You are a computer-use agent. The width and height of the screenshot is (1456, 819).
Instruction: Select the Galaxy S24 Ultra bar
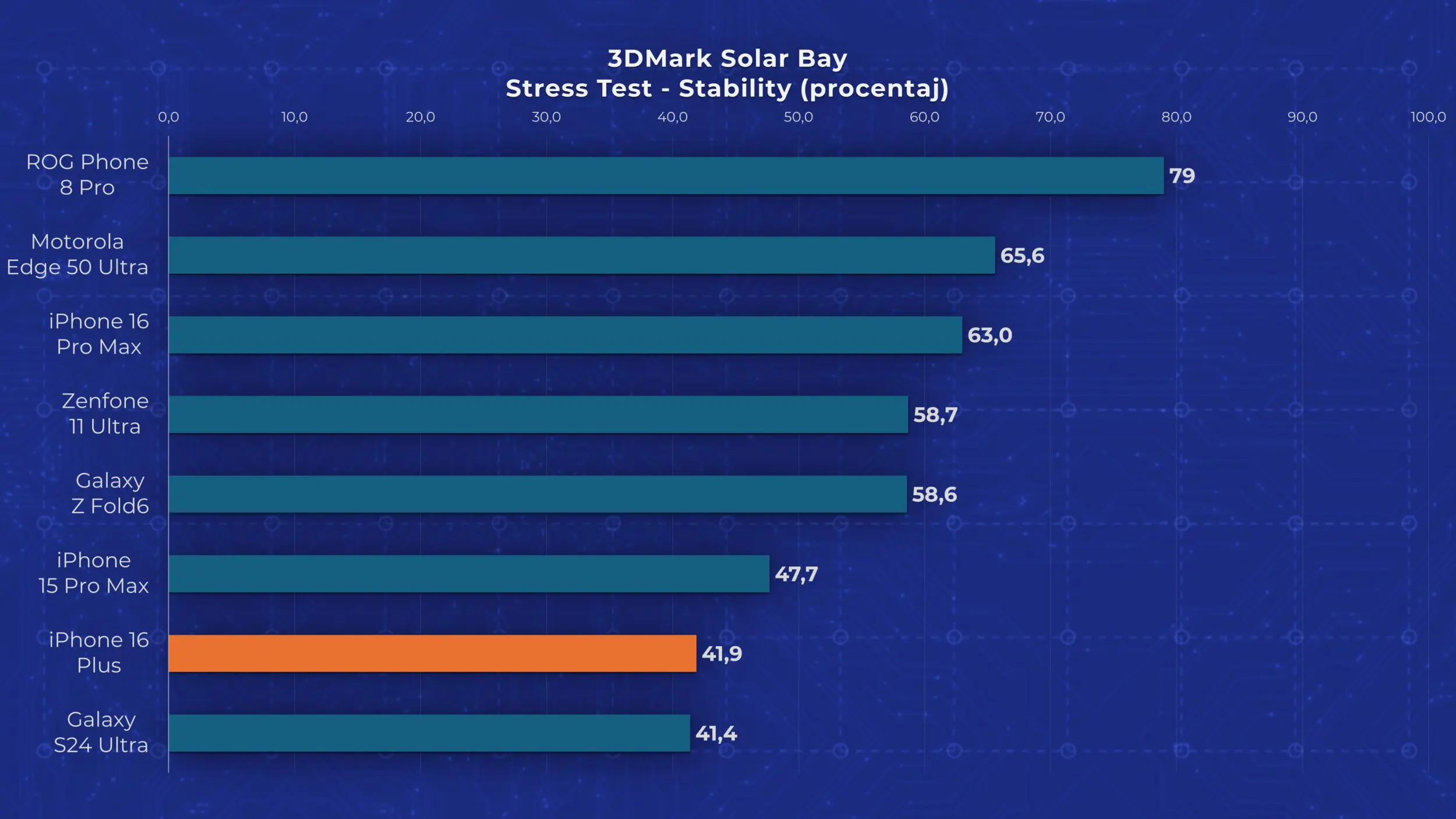point(429,733)
